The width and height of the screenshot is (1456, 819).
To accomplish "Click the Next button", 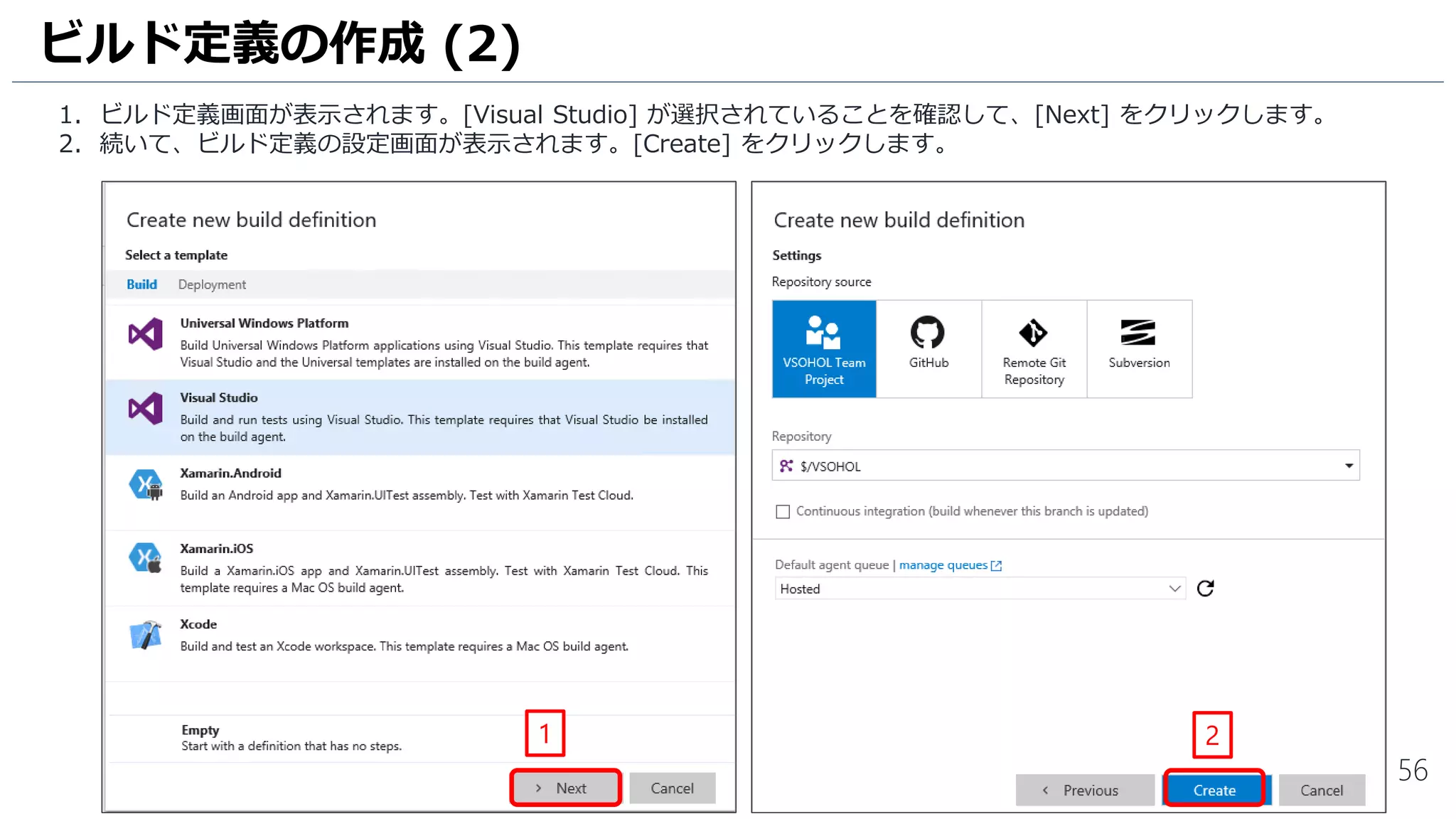I will click(x=565, y=788).
